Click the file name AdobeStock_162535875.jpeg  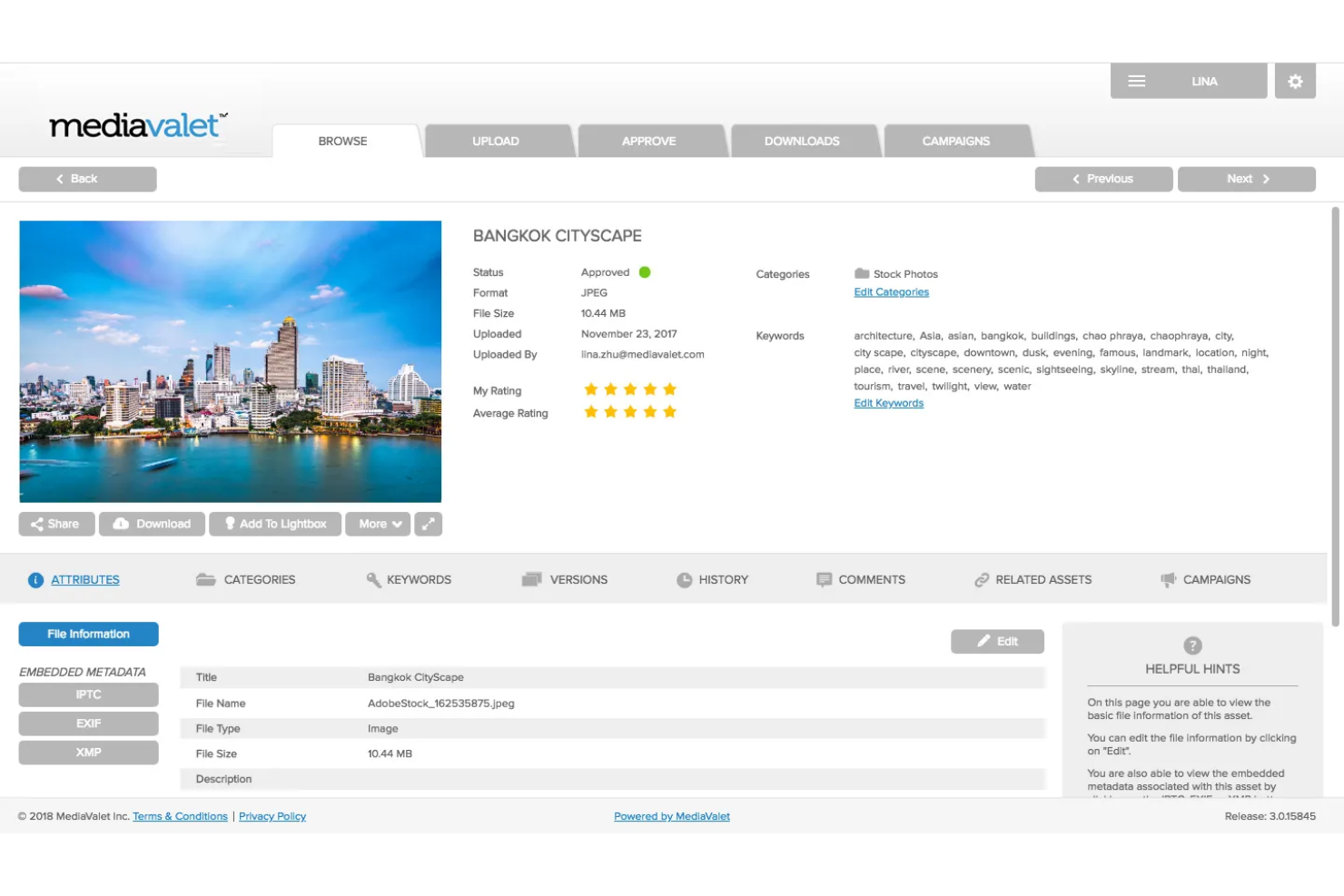[440, 704]
